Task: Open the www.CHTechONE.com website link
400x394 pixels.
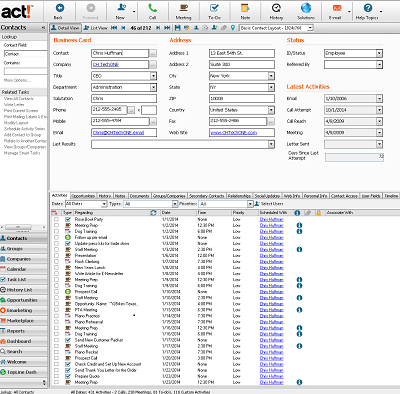Action: point(234,133)
